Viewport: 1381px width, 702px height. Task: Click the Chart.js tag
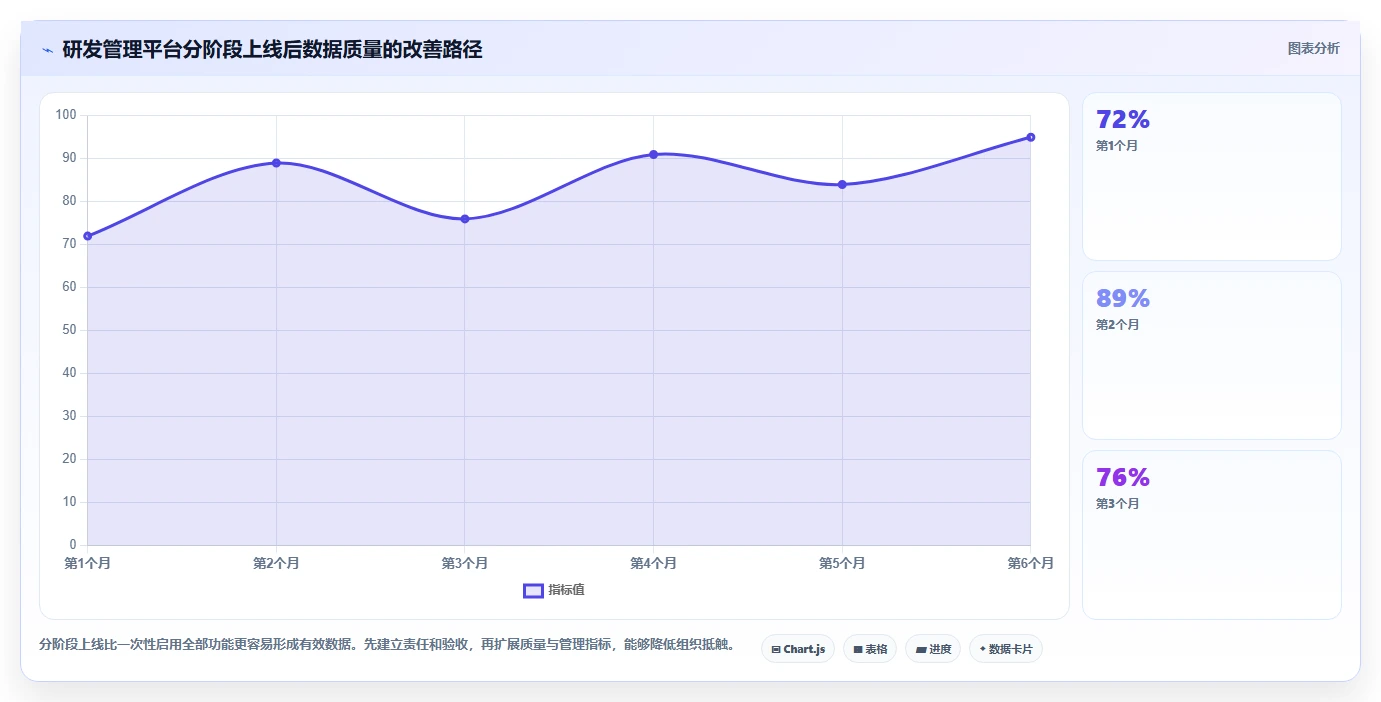[x=798, y=649]
